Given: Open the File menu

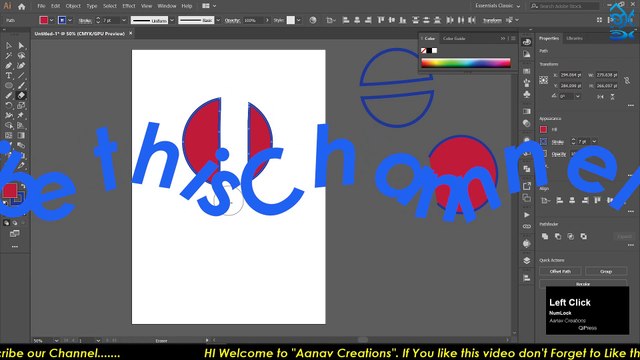Looking at the screenshot, I should click(x=41, y=6).
